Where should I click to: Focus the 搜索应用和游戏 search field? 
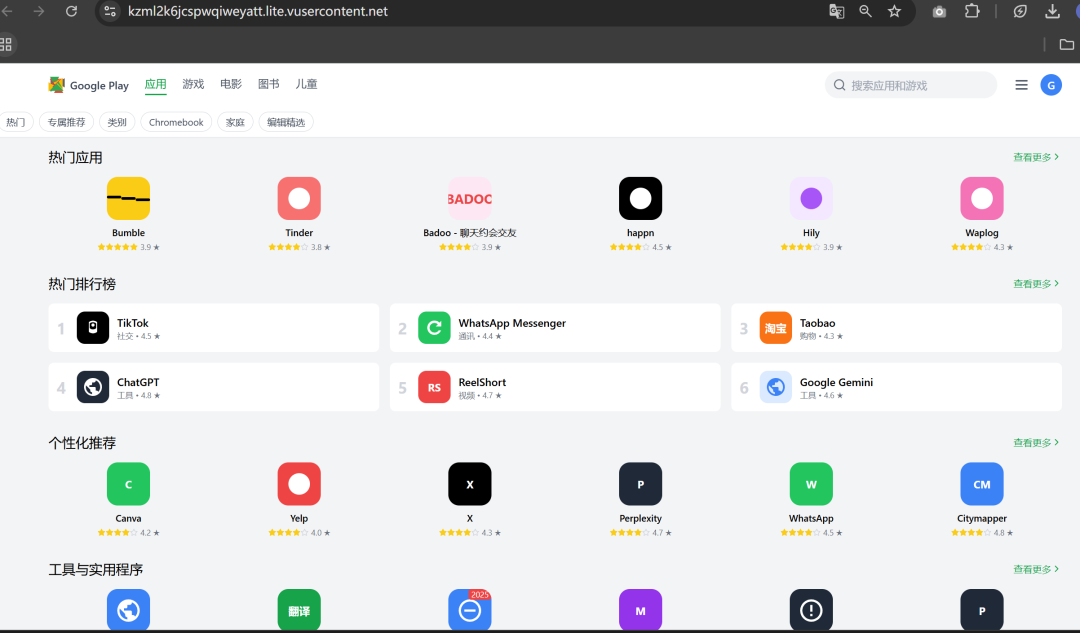911,85
